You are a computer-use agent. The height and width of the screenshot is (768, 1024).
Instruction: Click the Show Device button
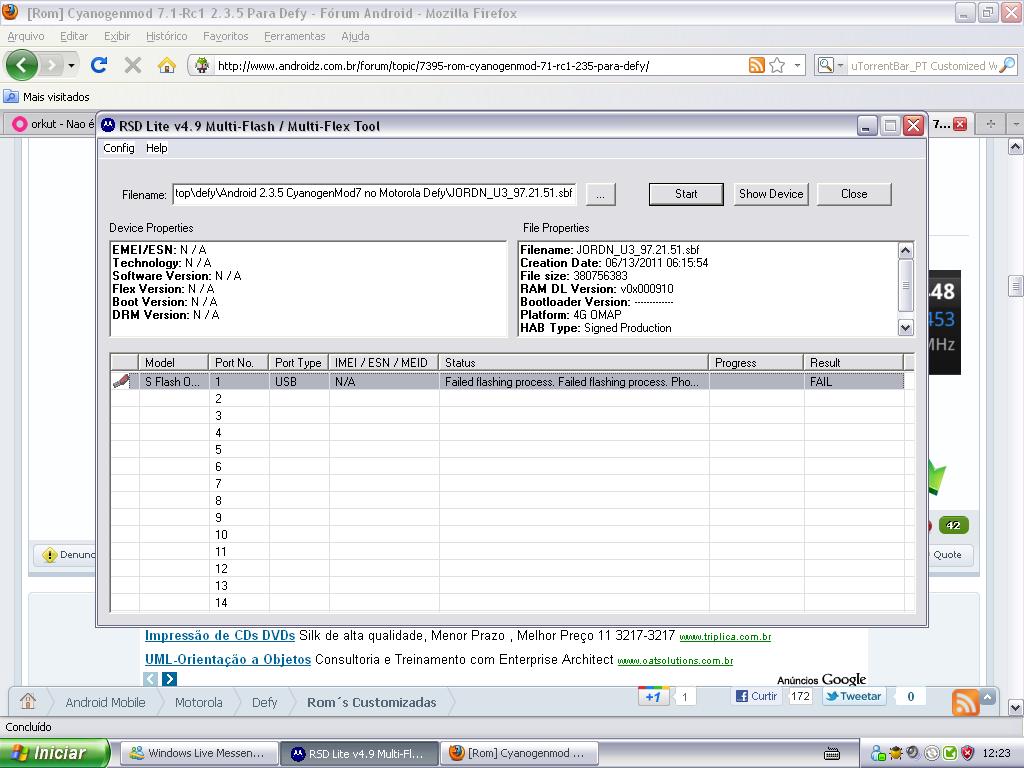point(771,194)
